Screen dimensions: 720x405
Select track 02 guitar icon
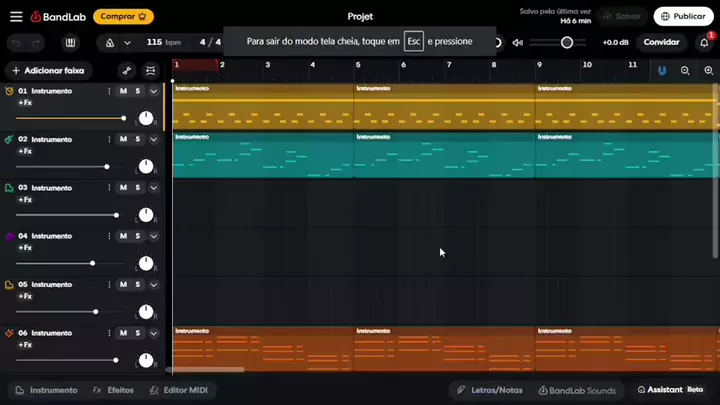[9, 139]
